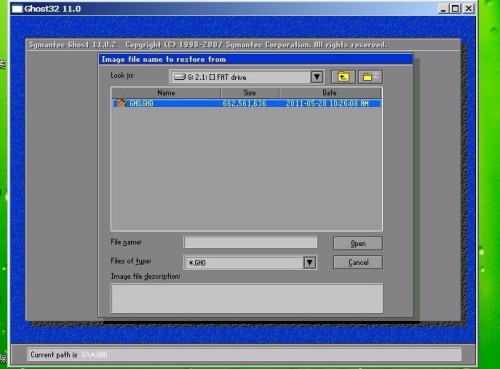
Task: Select date 2011-05-28 10:26:08 AM cell
Action: tap(327, 103)
